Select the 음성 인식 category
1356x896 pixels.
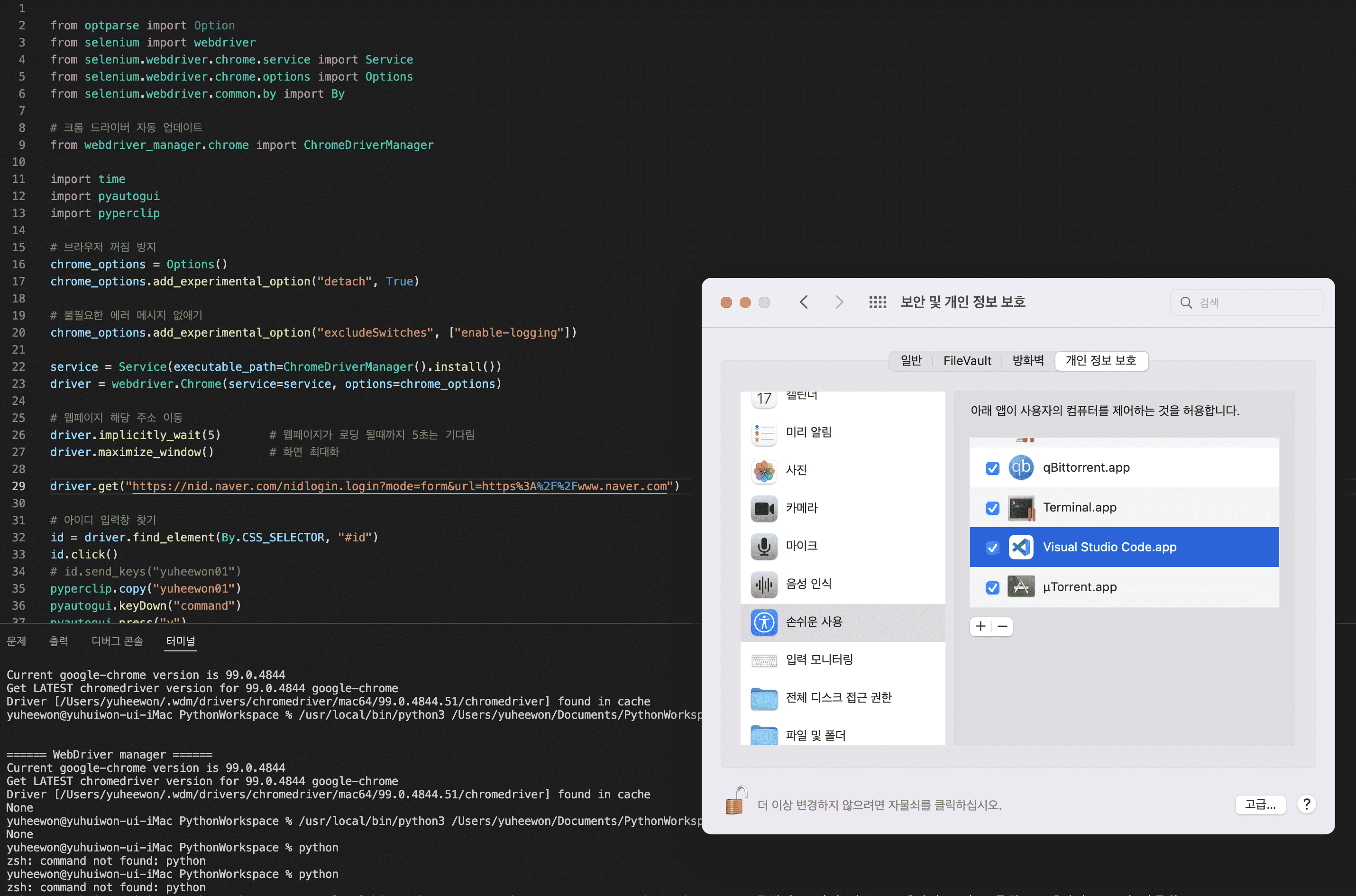click(x=808, y=584)
